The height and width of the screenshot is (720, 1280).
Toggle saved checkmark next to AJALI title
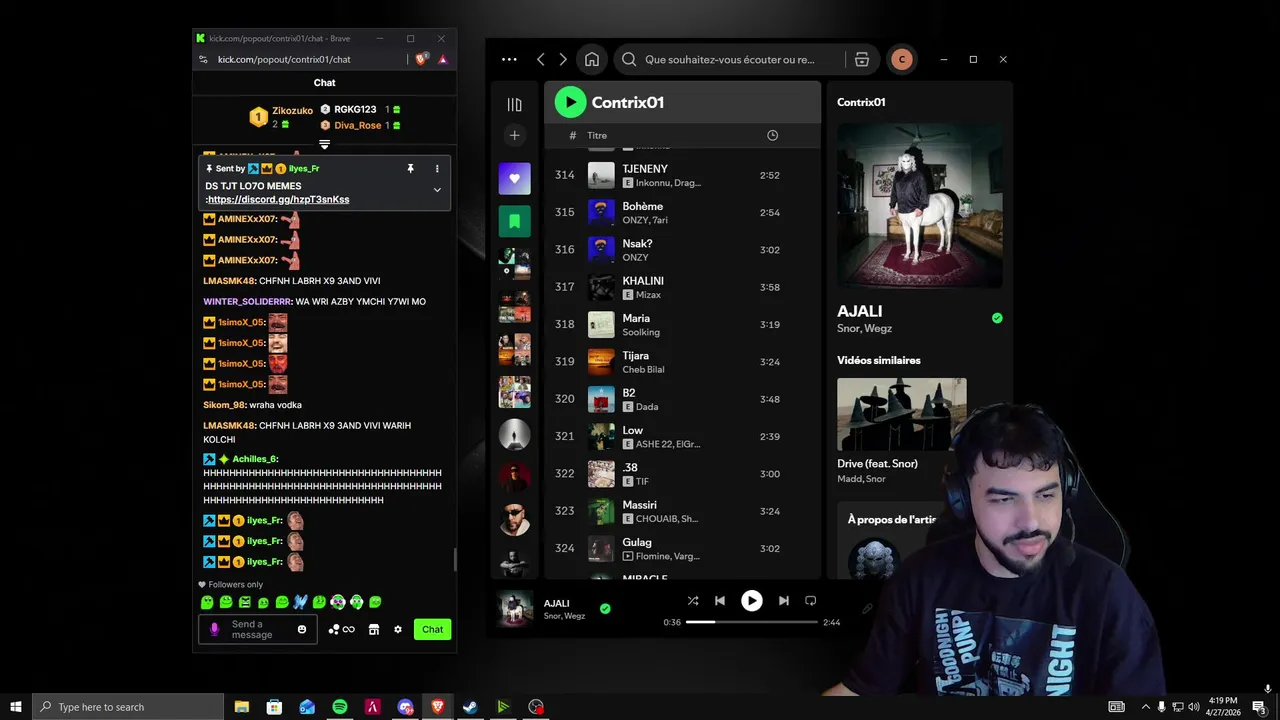(997, 318)
